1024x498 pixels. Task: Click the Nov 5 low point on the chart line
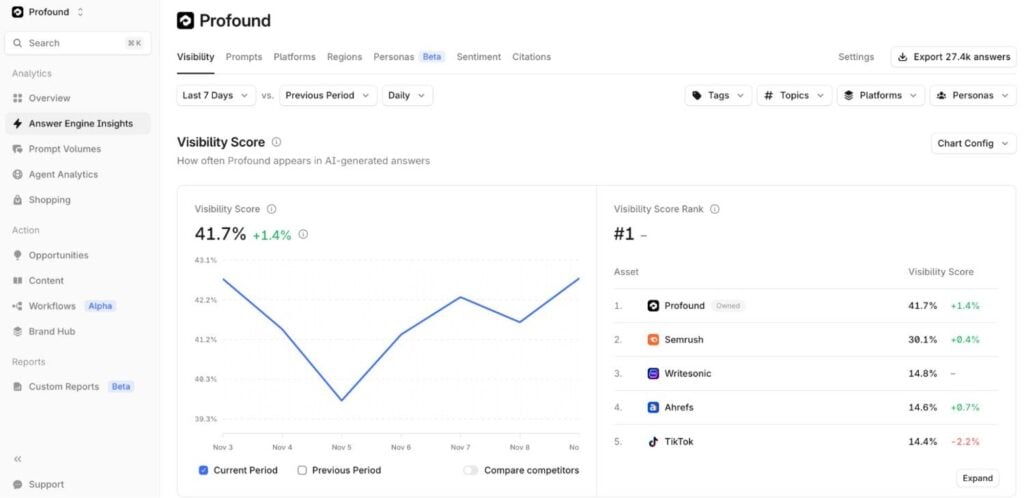(x=342, y=400)
